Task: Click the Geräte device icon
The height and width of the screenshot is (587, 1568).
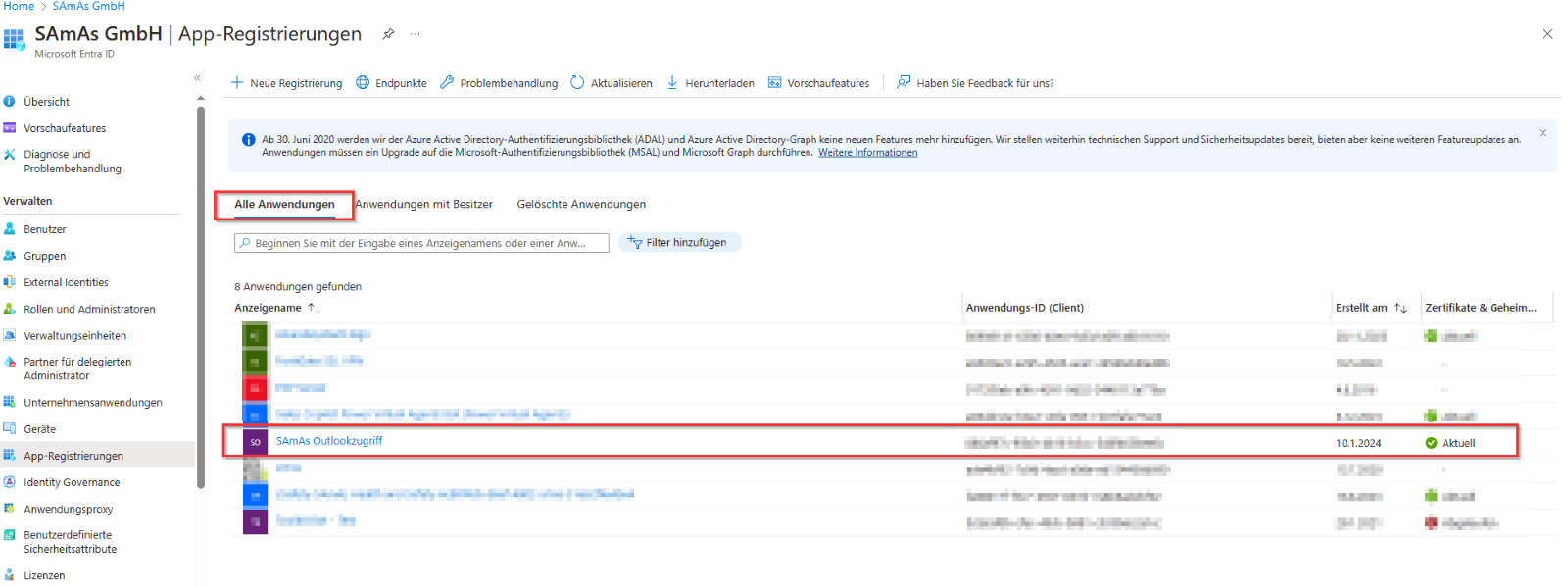Action: pos(10,428)
